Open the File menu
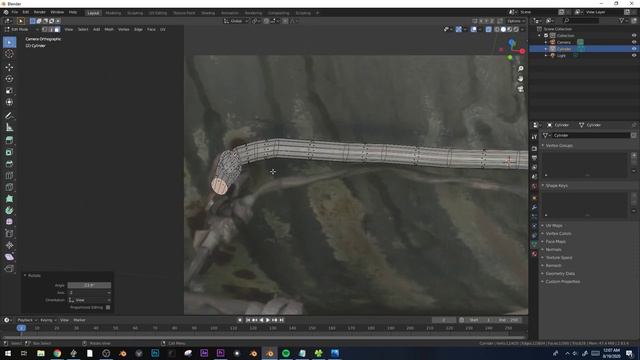The width and height of the screenshot is (640, 360). (15, 12)
